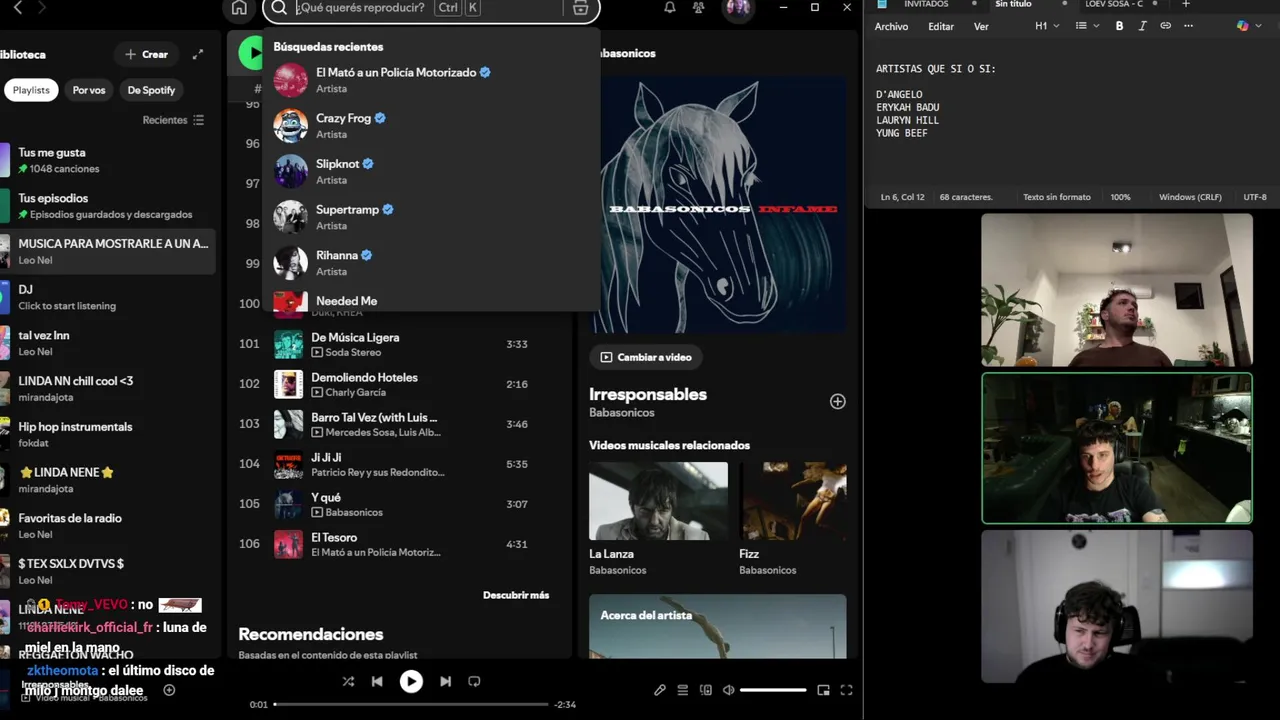Insert a link in Notepad toolbar
Image resolution: width=1280 pixels, height=720 pixels.
(x=1165, y=26)
